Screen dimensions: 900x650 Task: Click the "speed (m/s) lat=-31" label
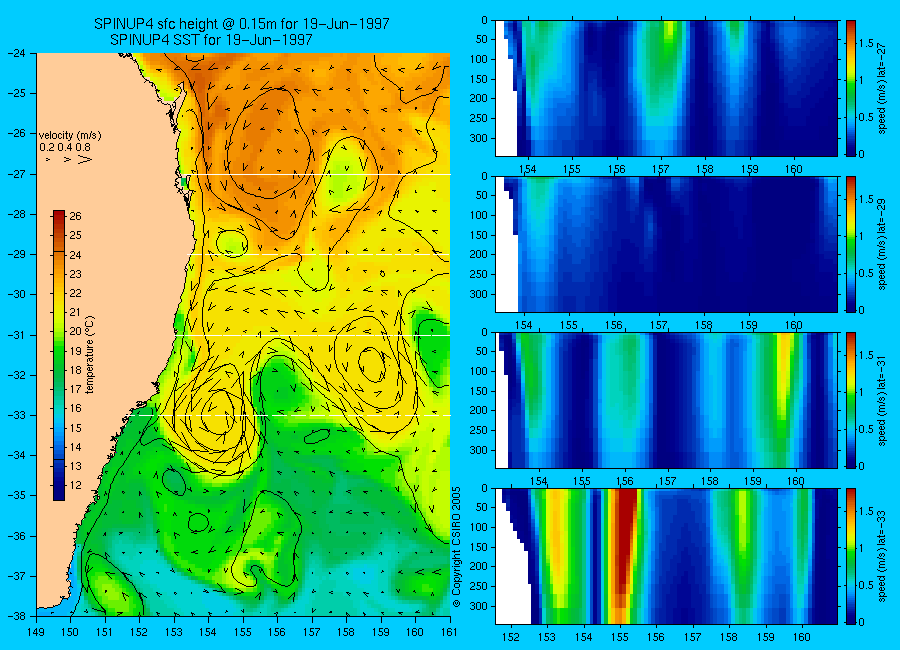pyautogui.click(x=883, y=400)
